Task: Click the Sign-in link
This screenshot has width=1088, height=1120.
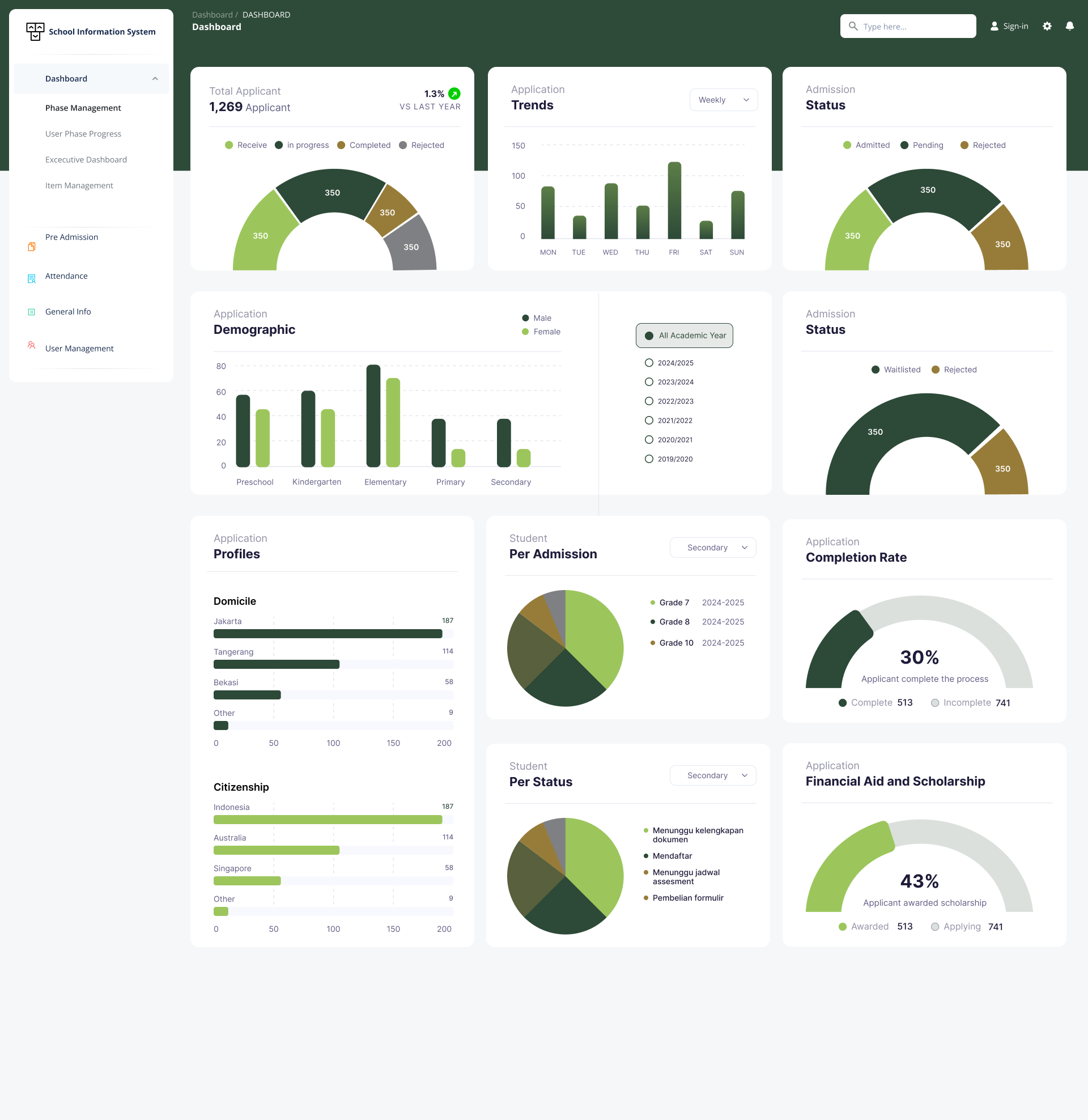Action: 1015,26
